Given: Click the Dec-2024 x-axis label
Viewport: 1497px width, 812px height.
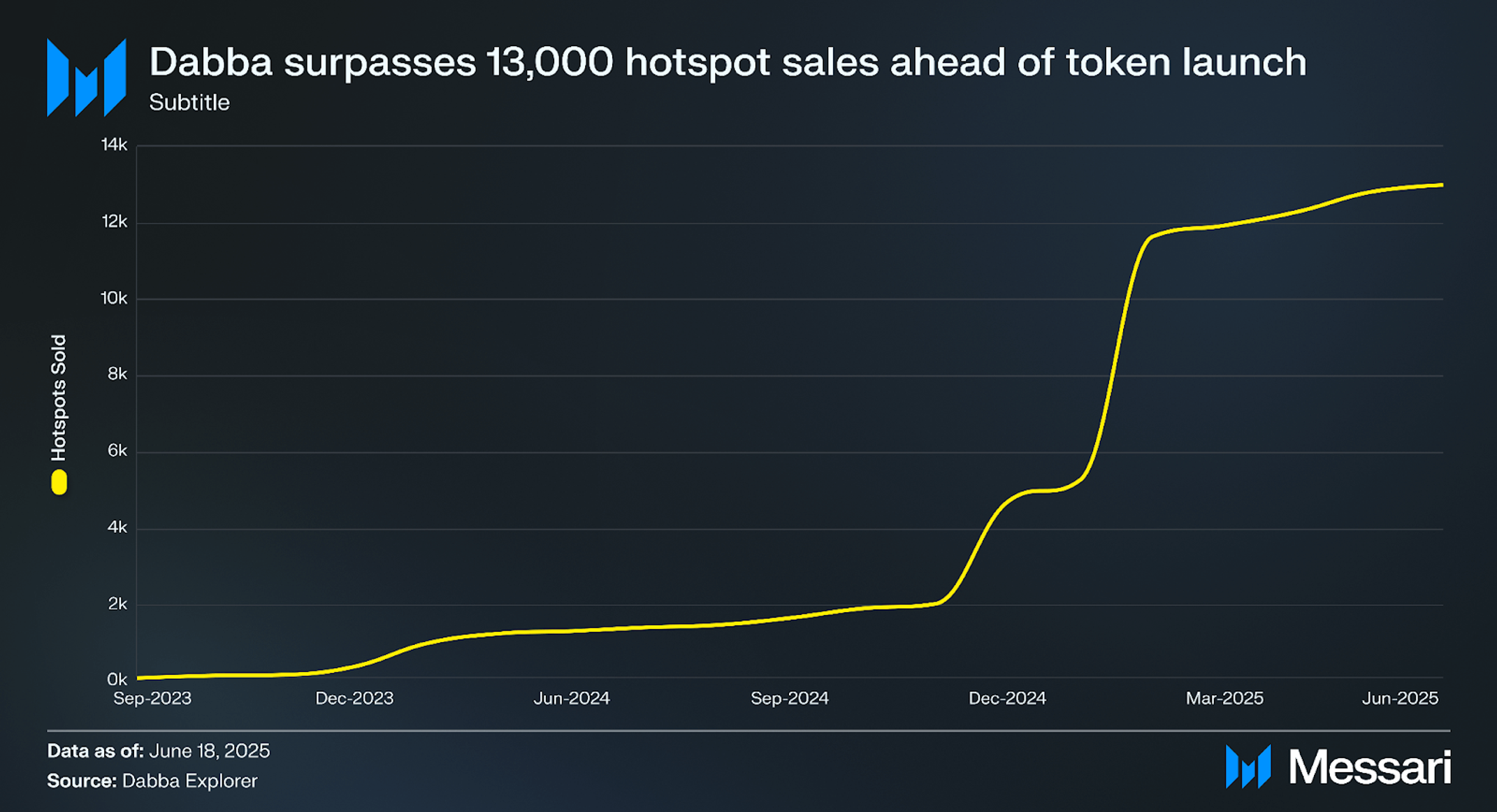Looking at the screenshot, I should [x=1007, y=698].
